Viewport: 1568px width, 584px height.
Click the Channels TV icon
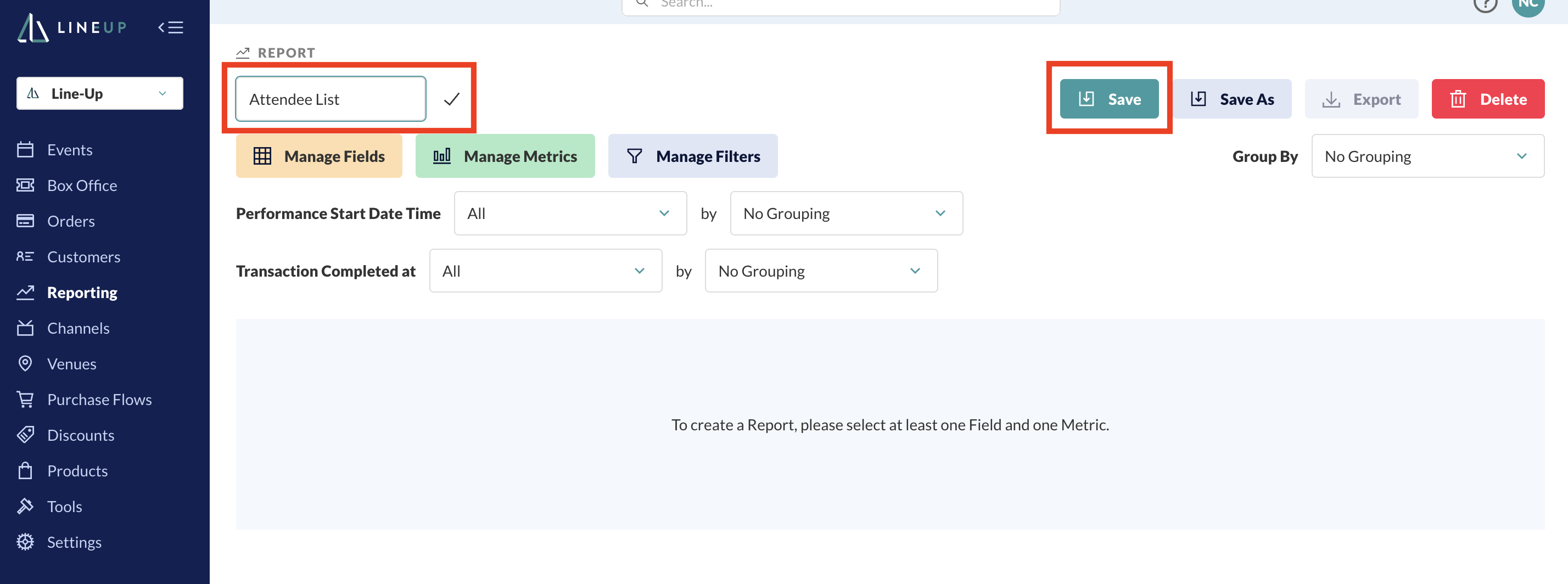25,327
